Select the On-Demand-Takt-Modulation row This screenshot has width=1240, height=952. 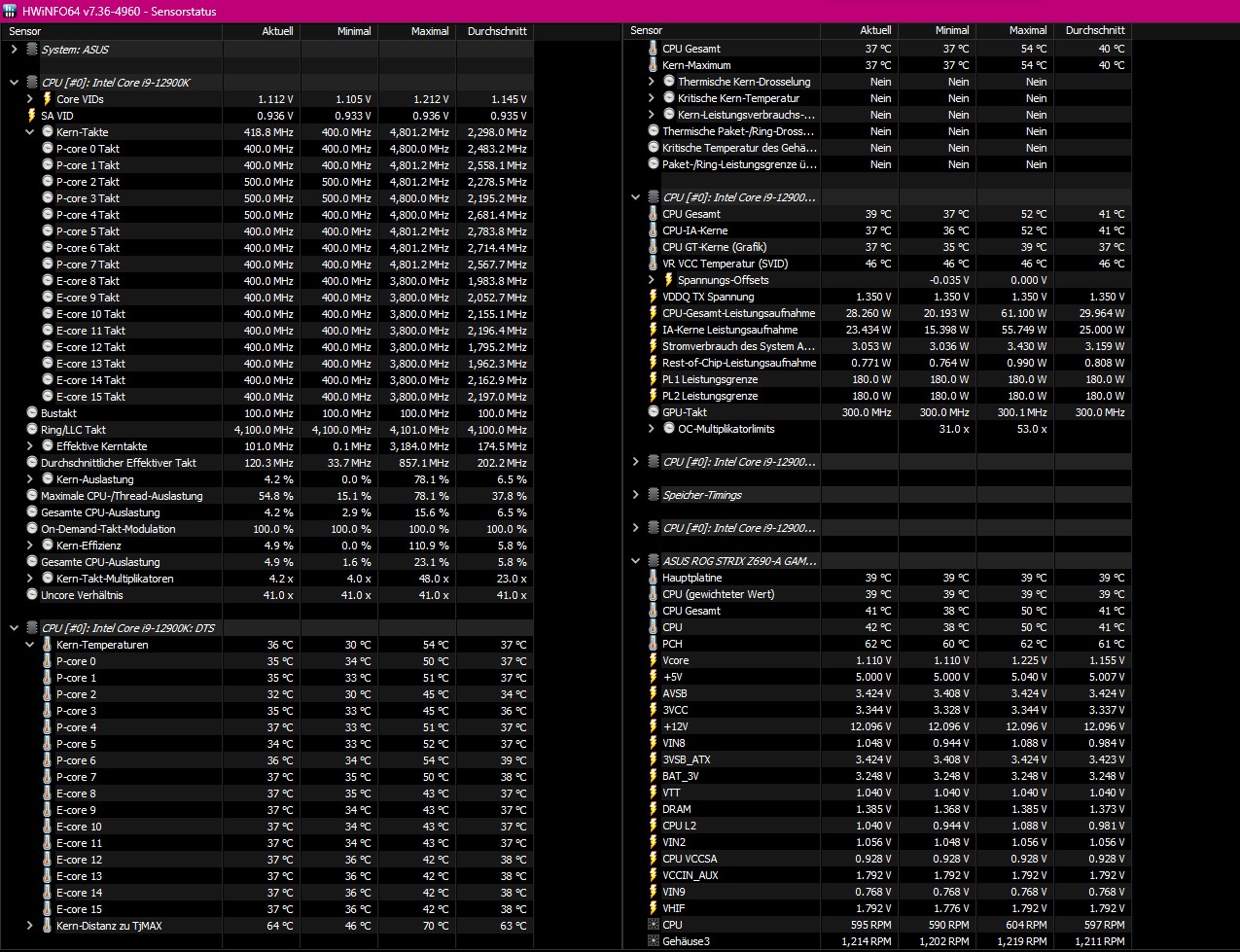[x=266, y=529]
